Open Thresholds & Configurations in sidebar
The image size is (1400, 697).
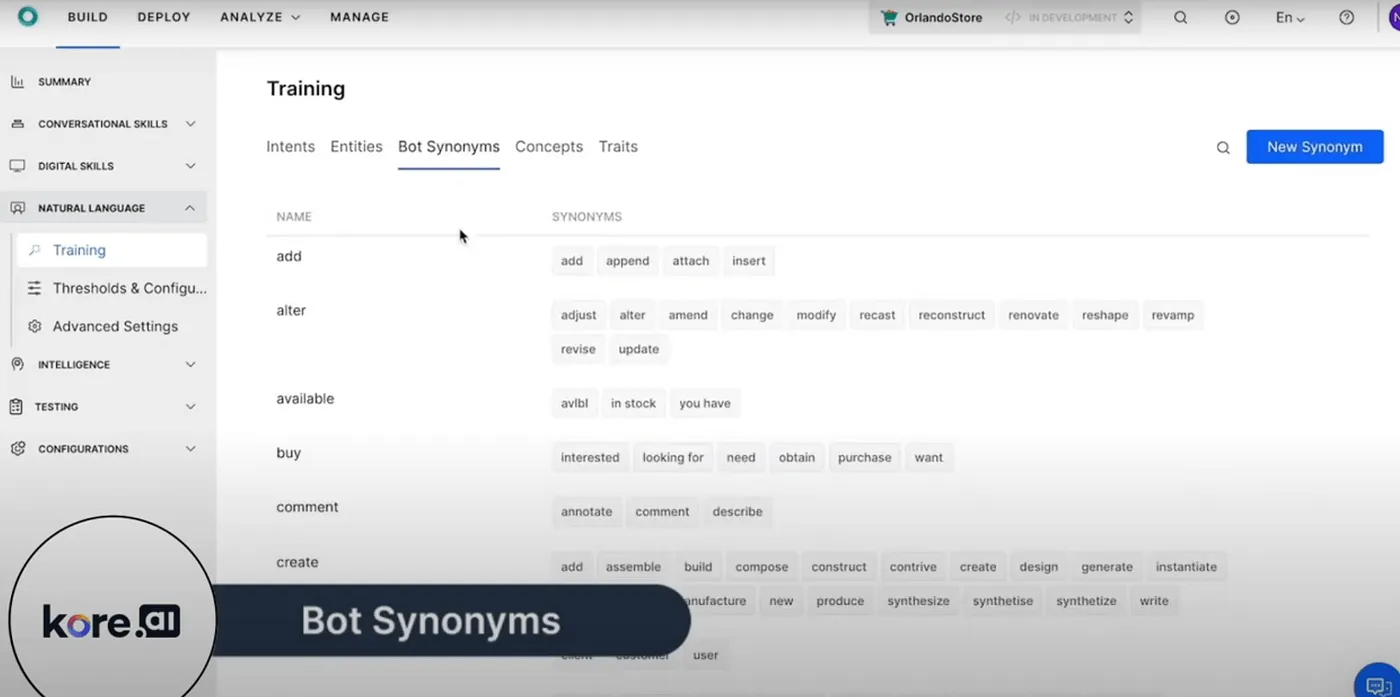coord(130,288)
